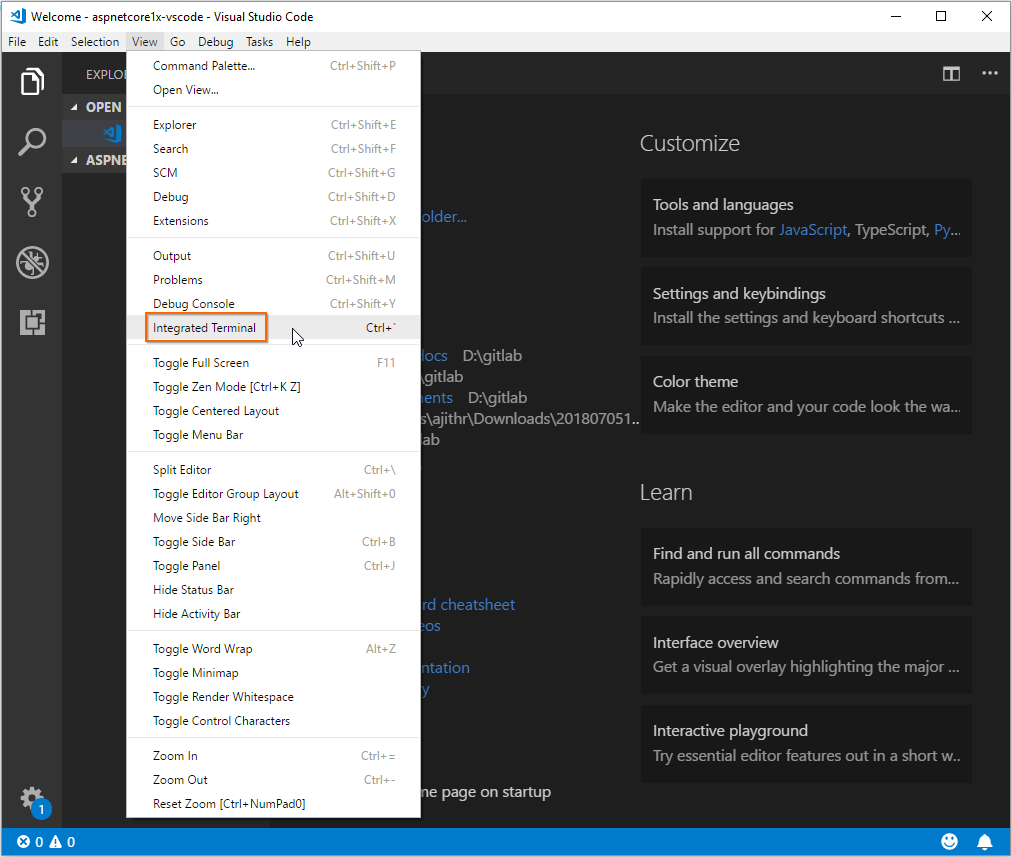Choose Search in the View menu
Viewport: 1012px width, 857px height.
(x=274, y=148)
